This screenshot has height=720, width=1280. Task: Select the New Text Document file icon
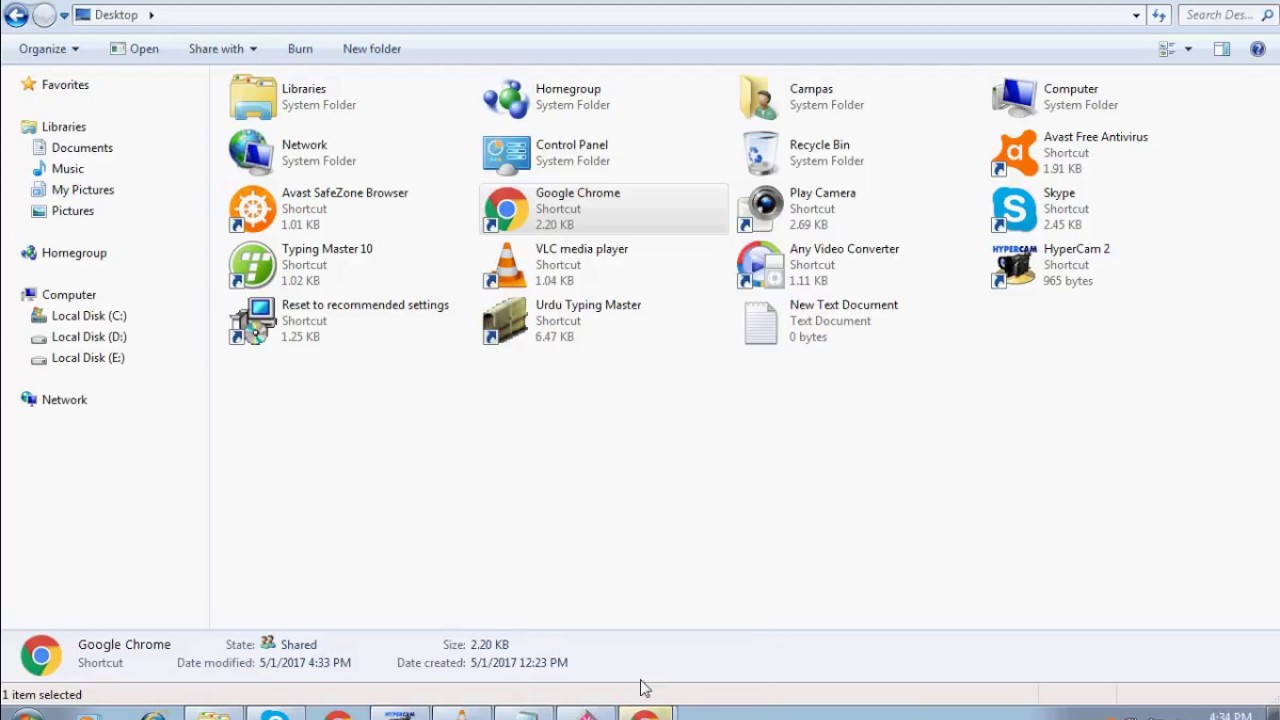(x=760, y=321)
